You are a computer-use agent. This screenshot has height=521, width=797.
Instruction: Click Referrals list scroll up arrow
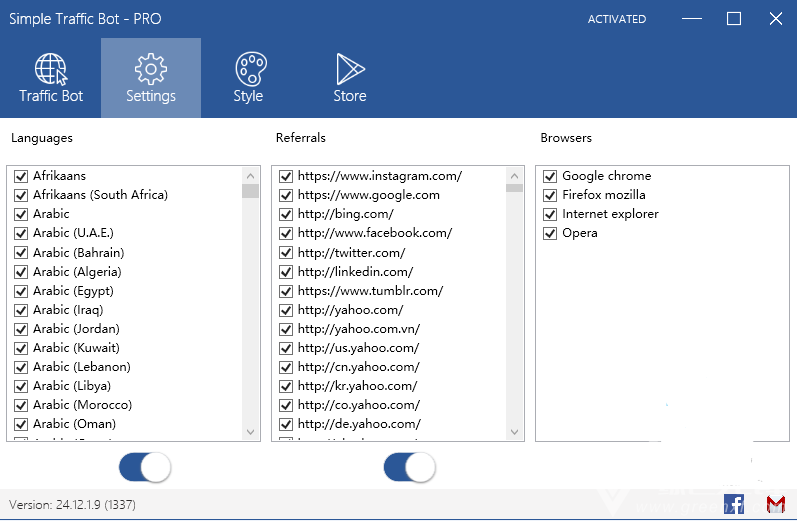tap(514, 176)
